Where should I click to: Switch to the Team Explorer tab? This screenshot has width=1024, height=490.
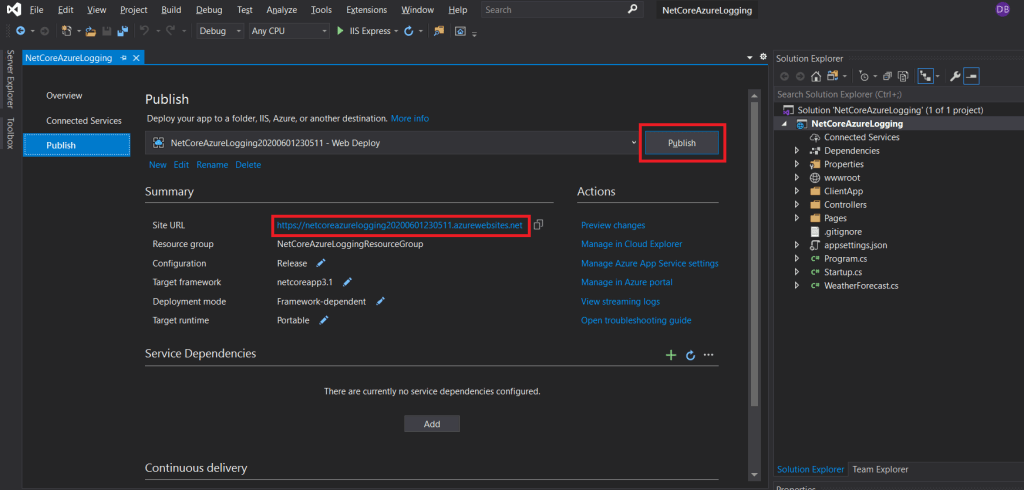880,469
